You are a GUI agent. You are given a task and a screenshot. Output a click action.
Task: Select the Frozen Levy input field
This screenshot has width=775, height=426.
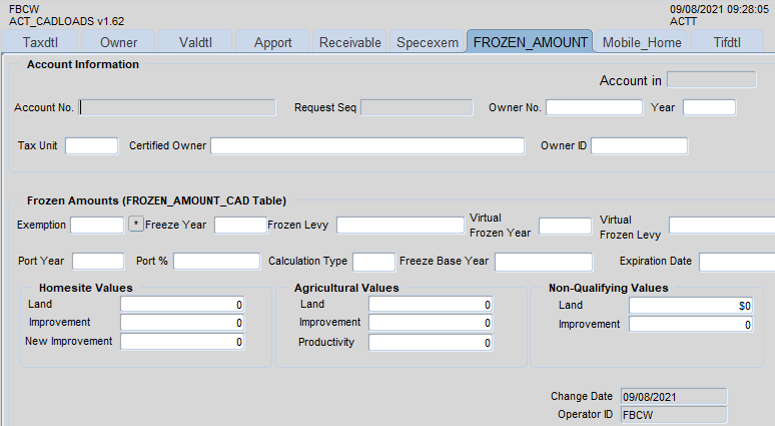click(399, 225)
